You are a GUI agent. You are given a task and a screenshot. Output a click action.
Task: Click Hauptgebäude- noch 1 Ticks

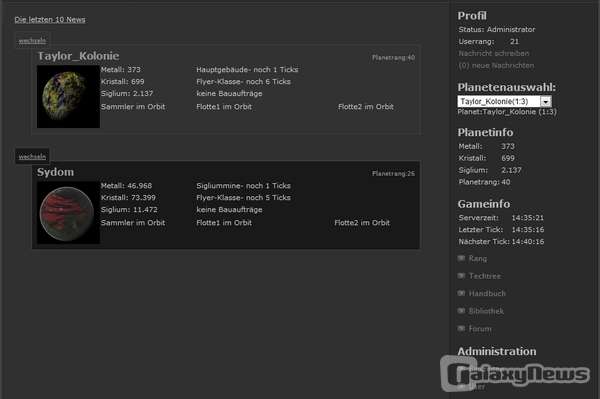[247, 70]
